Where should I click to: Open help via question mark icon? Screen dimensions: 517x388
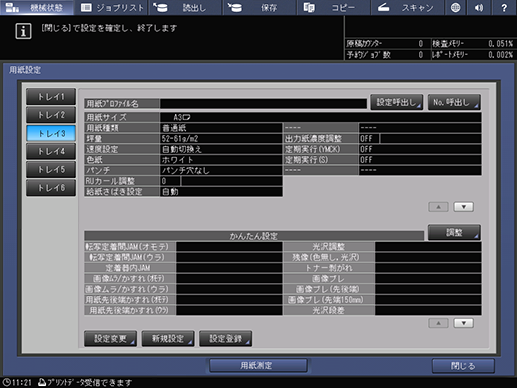click(504, 7)
